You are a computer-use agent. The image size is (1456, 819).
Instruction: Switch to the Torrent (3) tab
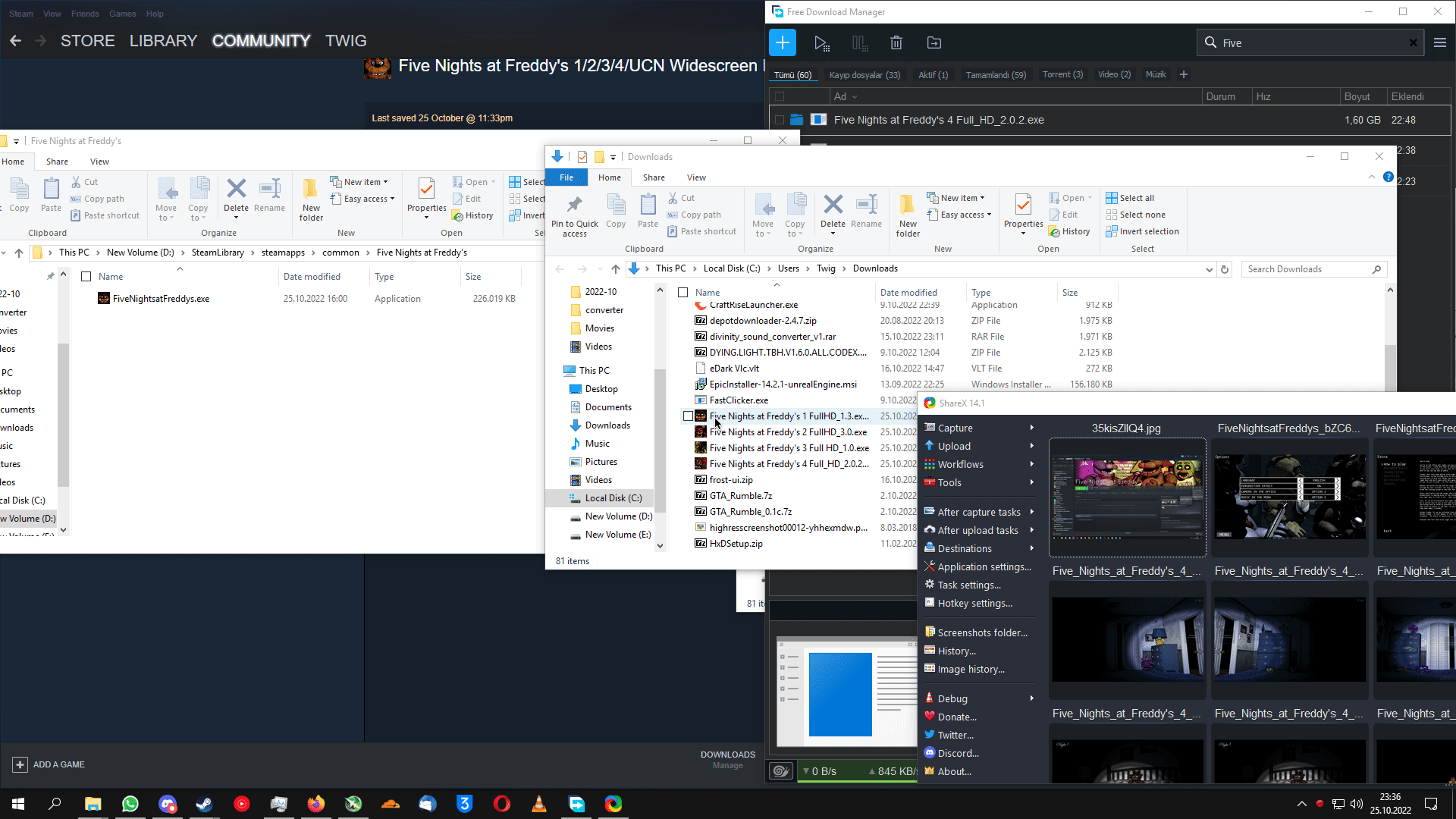(x=1062, y=74)
